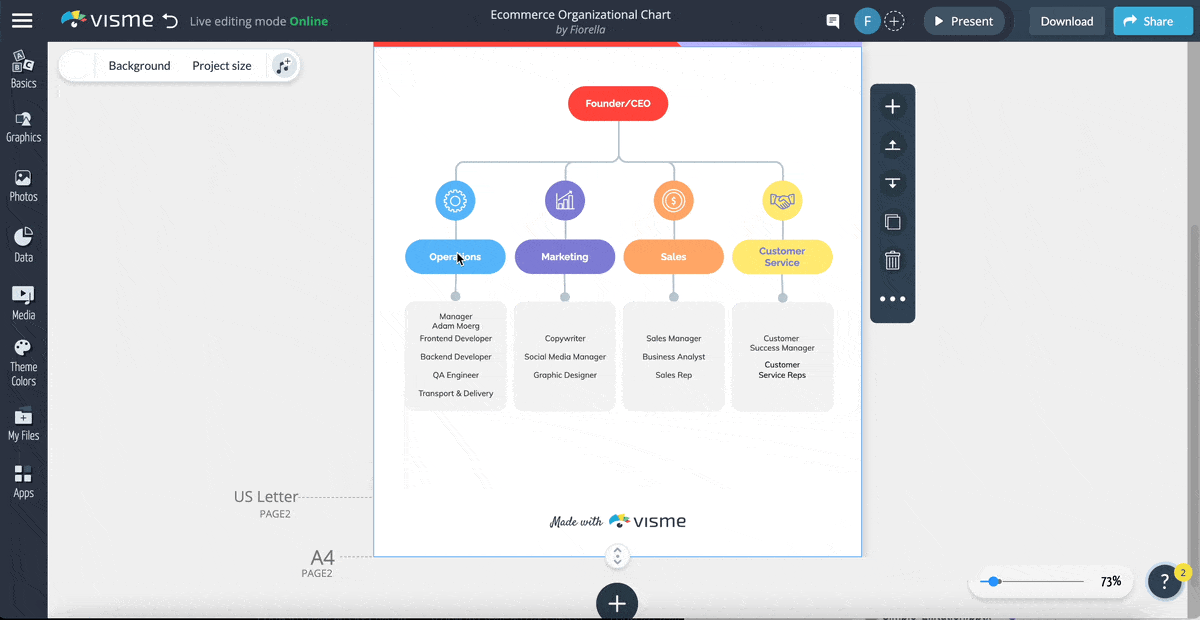Click the Download button
1200x620 pixels.
(x=1067, y=20)
